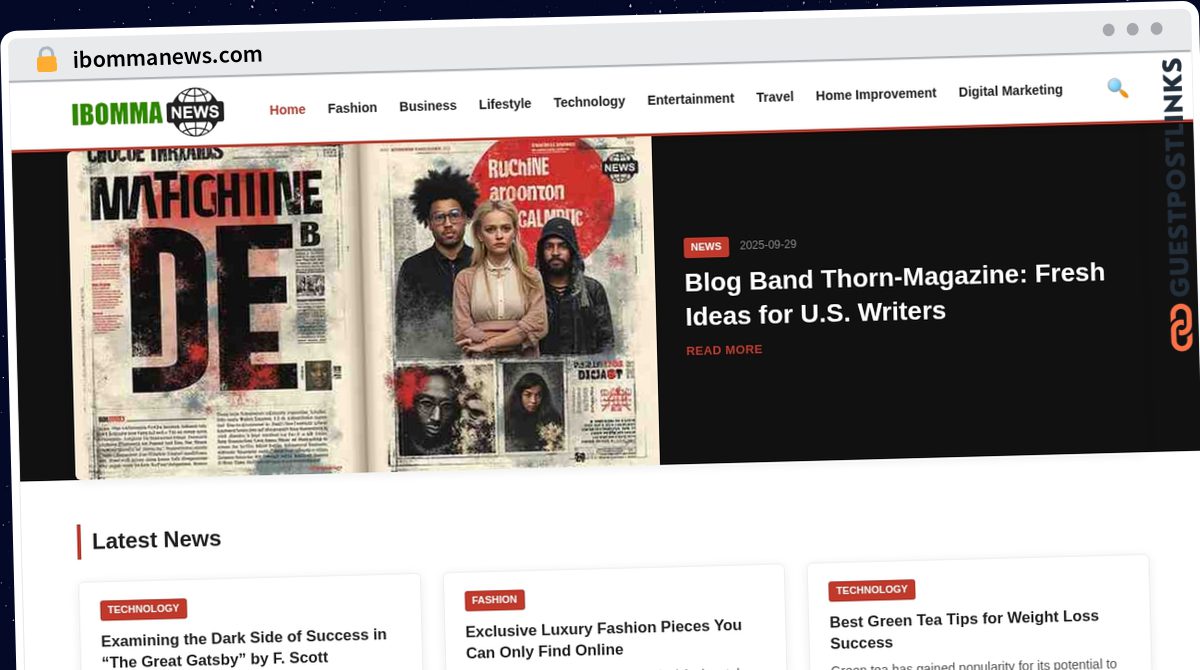1200x670 pixels.
Task: Open the Technology navigation item
Action: point(589,101)
